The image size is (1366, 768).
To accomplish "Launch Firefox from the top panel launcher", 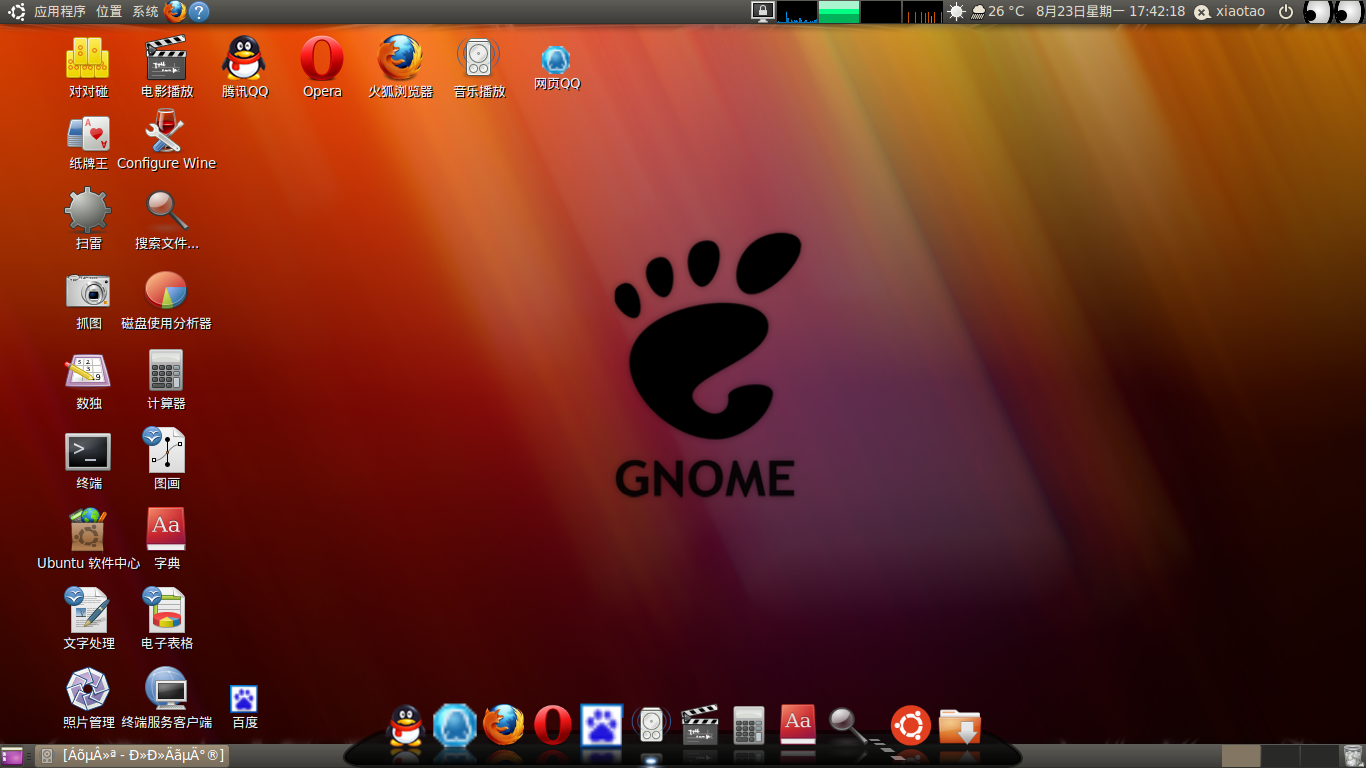I will [175, 12].
